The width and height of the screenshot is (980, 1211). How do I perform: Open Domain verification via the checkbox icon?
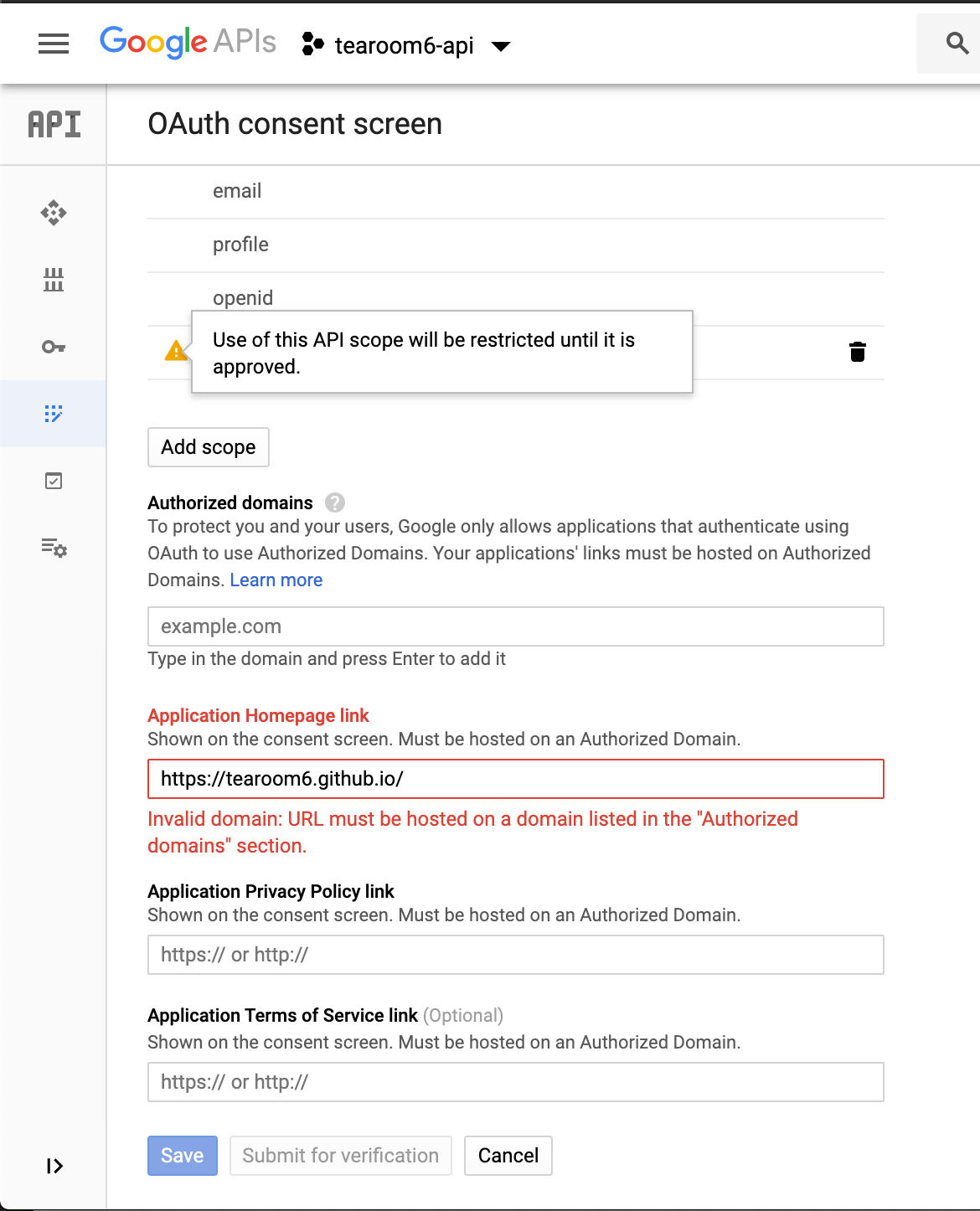click(53, 480)
